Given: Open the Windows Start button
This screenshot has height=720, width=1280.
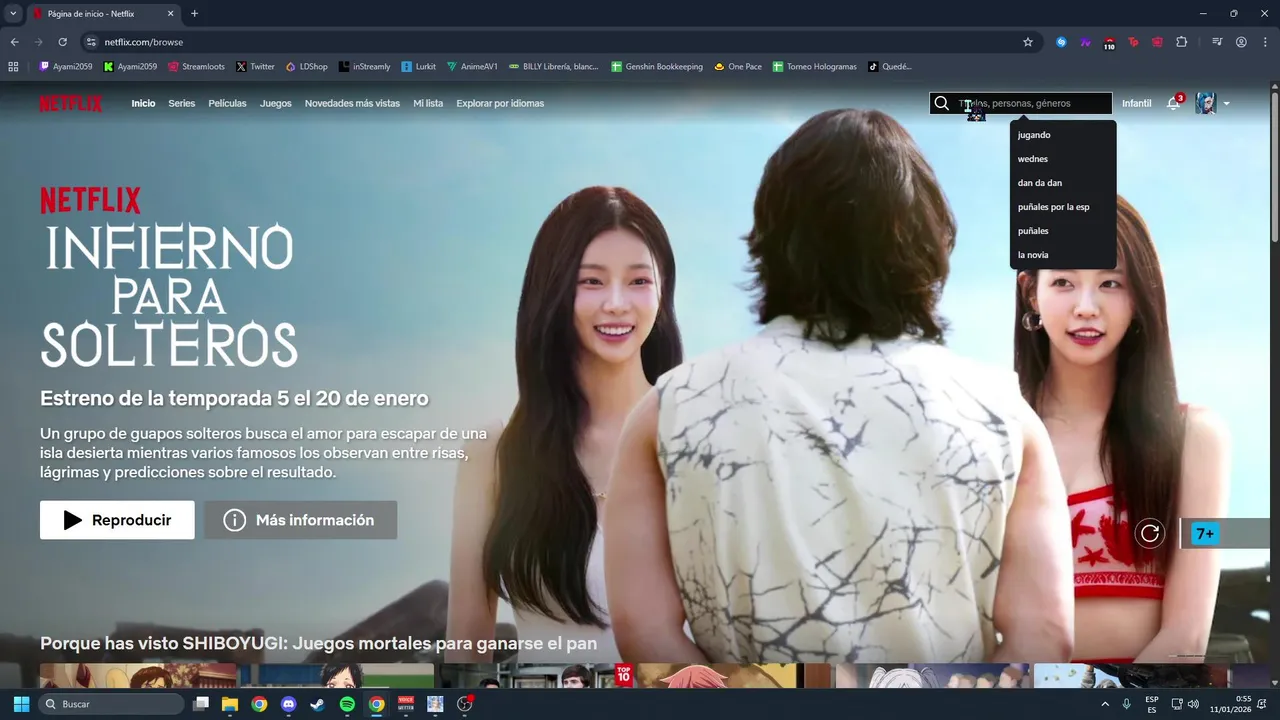Looking at the screenshot, I should coord(21,704).
